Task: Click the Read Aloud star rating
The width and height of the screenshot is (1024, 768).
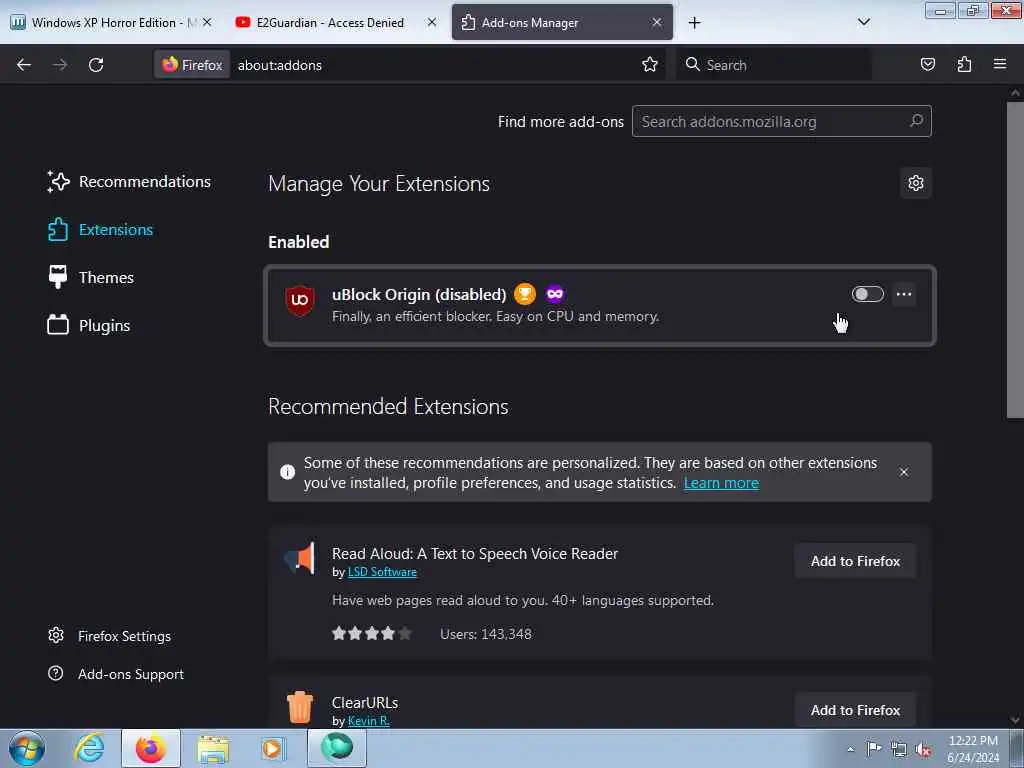Action: 372,633
